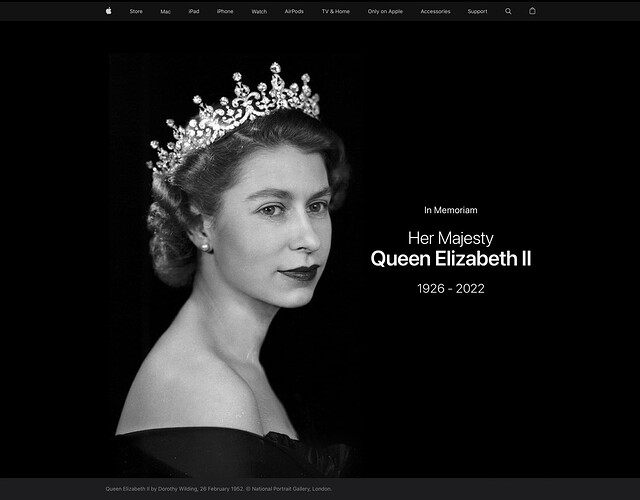Go to the Mac section
The image size is (640, 500).
(165, 11)
